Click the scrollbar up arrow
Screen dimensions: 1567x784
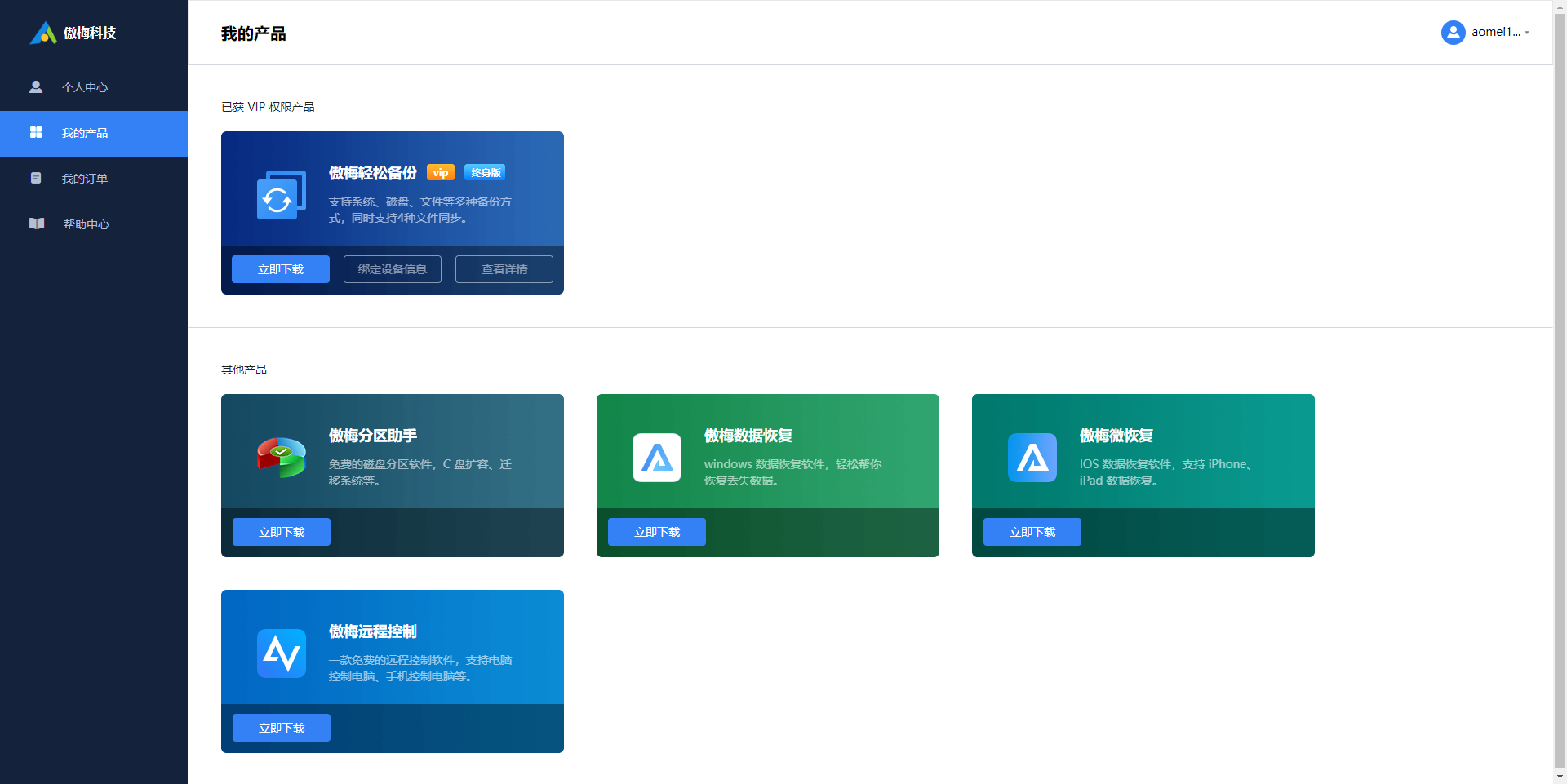(x=1560, y=7)
